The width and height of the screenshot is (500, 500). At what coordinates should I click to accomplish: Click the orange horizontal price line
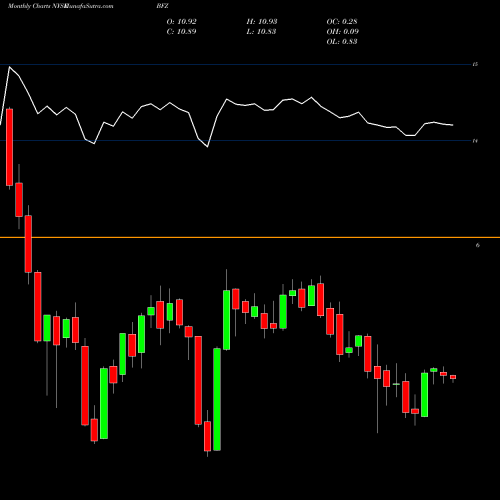[x=250, y=237]
